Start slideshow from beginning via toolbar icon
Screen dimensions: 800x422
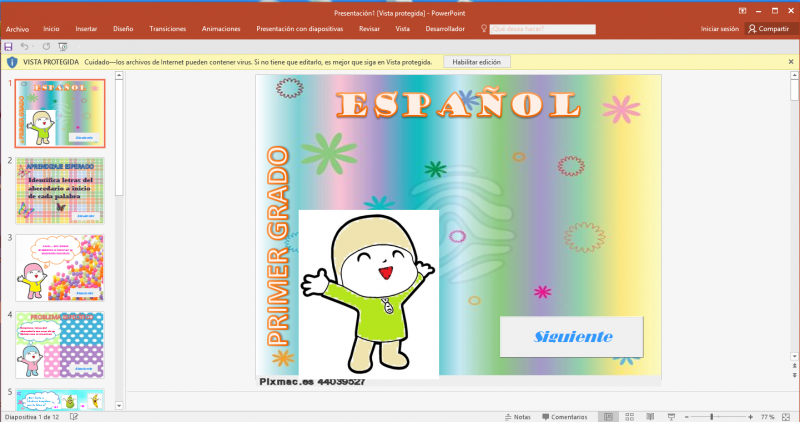pyautogui.click(x=63, y=46)
